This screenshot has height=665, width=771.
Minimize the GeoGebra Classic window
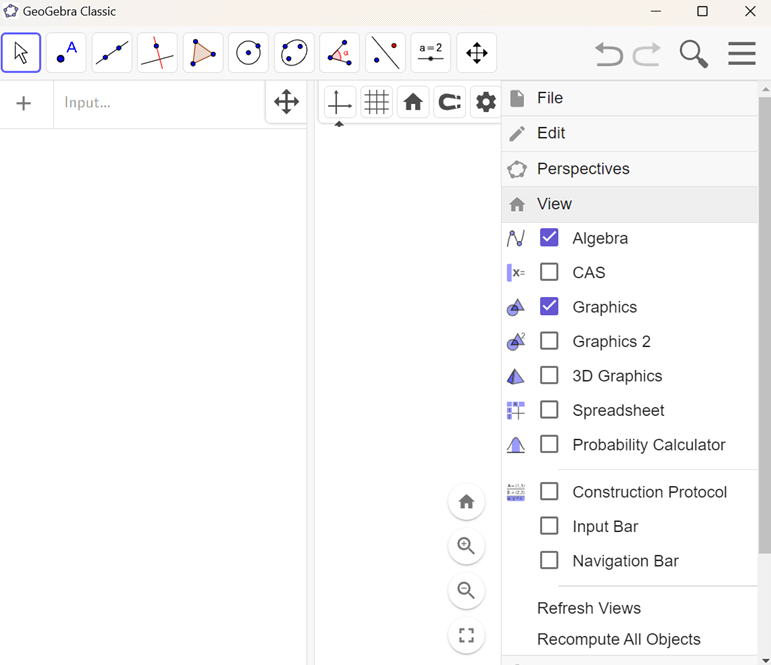[655, 11]
